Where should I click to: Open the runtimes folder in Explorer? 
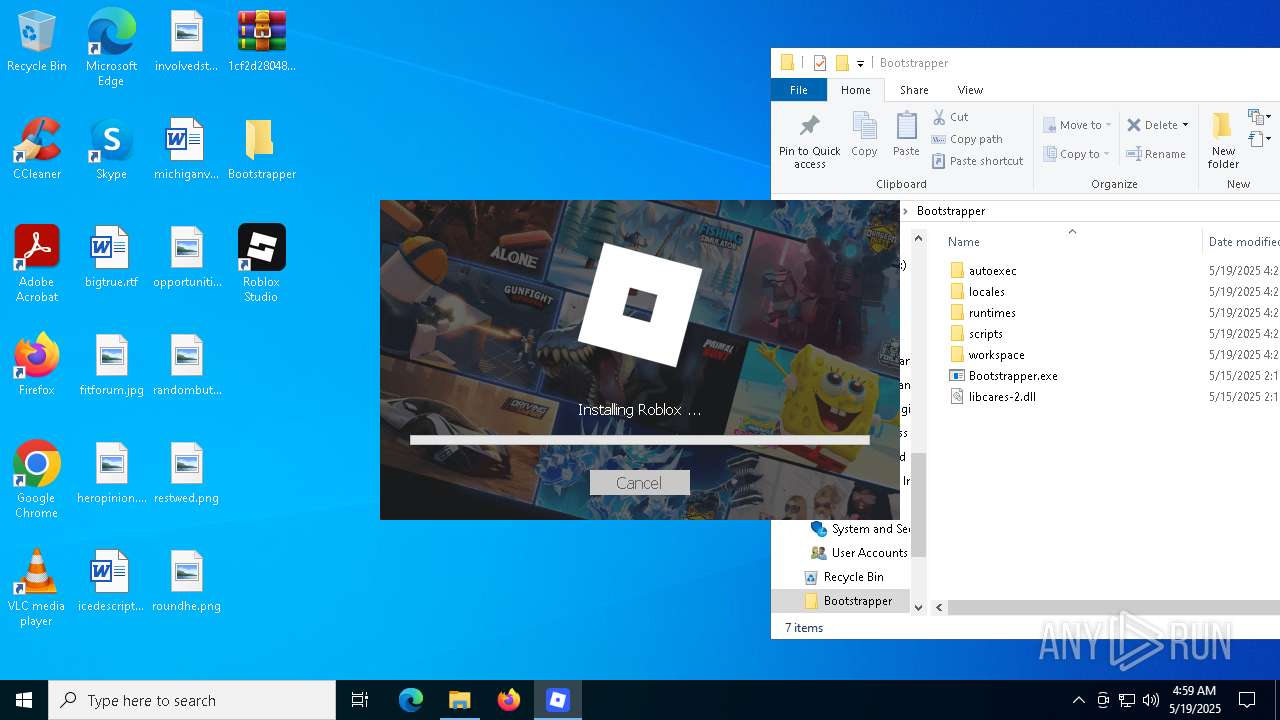click(982, 313)
